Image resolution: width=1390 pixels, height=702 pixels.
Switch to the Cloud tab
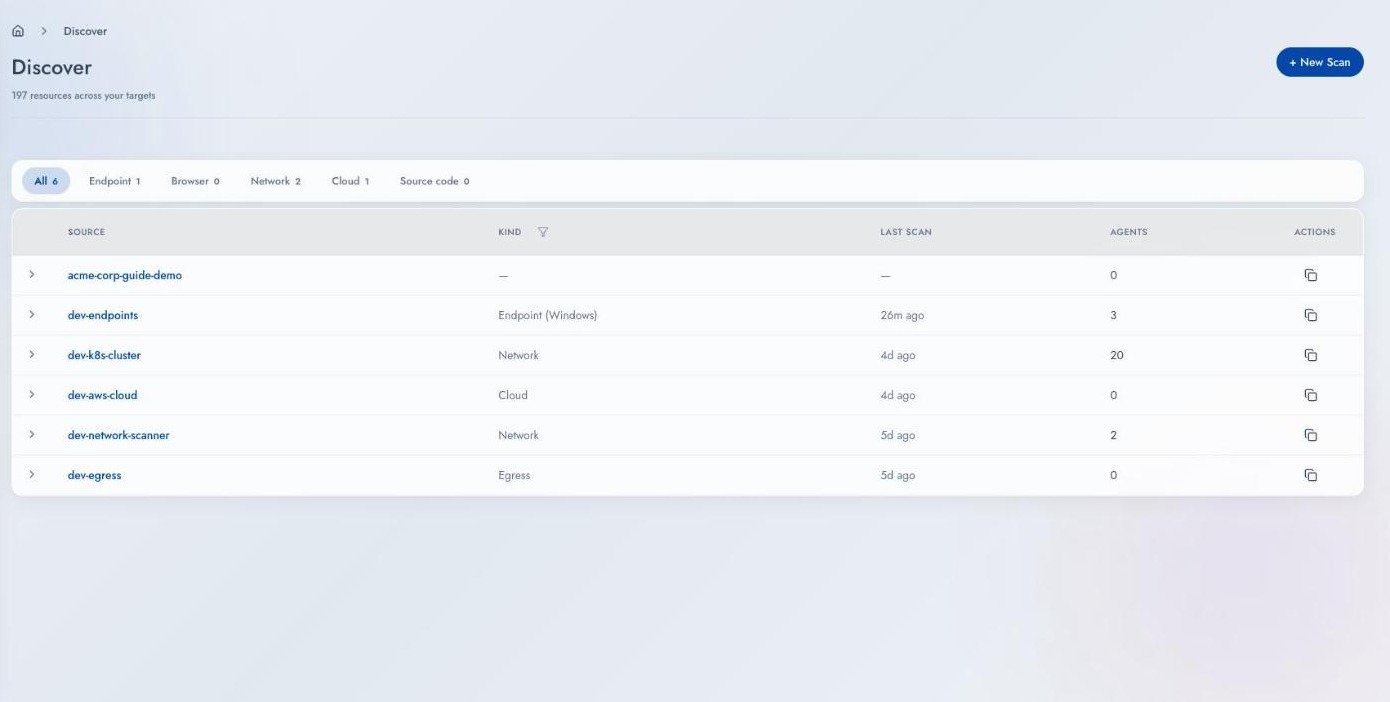tap(350, 181)
